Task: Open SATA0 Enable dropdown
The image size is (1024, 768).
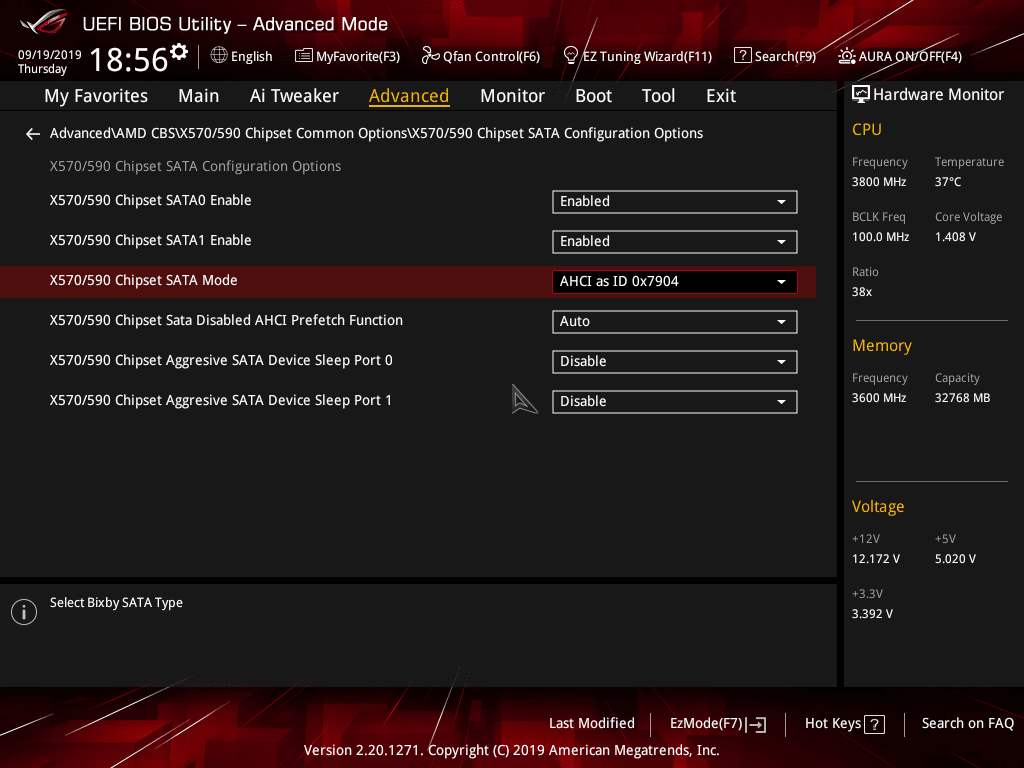Action: (x=675, y=202)
